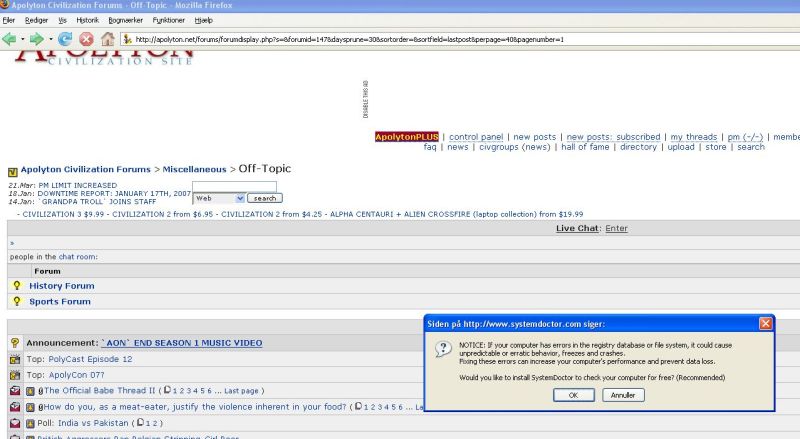Open the Forward button history dropdown arrow
This screenshot has width=800, height=439.
point(49,39)
